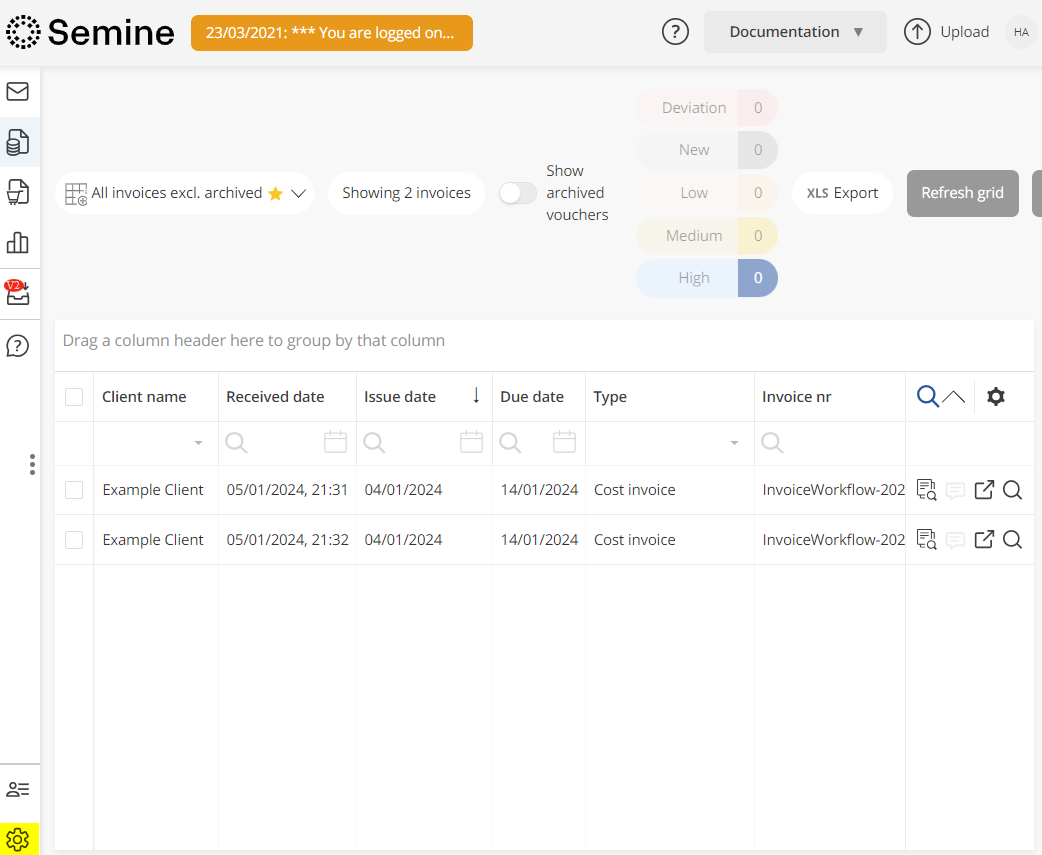
Task: Select the first Example Client row checkbox
Action: pos(74,490)
